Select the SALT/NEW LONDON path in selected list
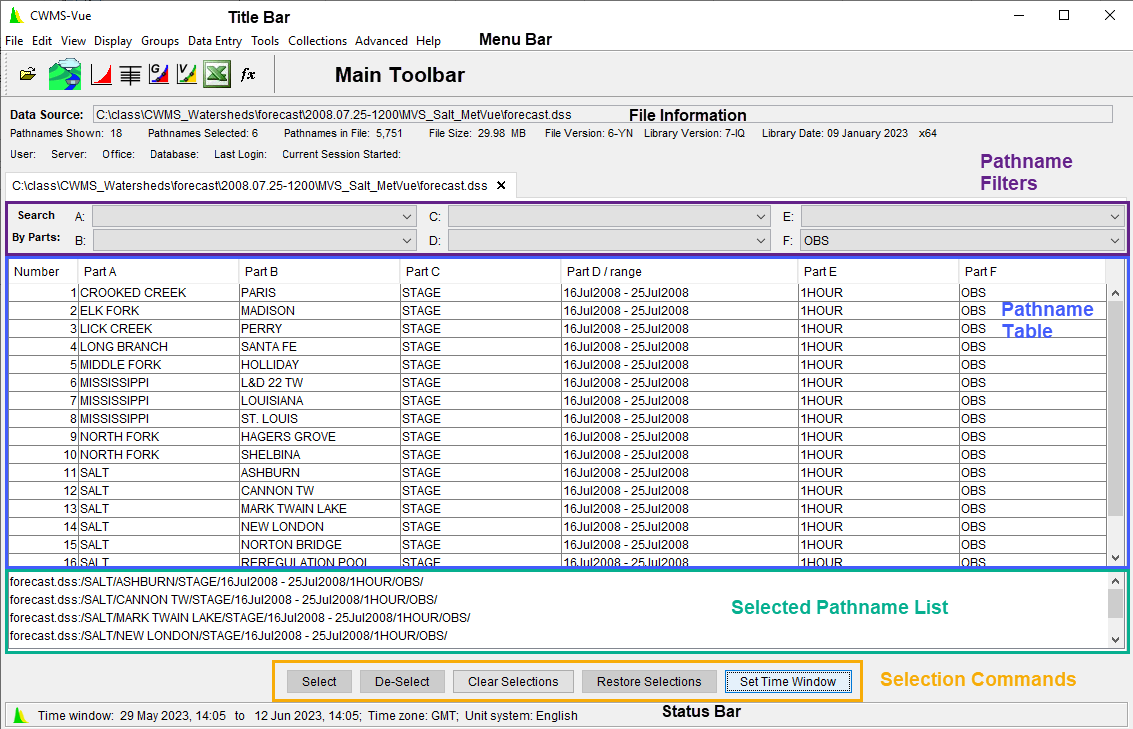This screenshot has height=729, width=1133. tap(228, 636)
